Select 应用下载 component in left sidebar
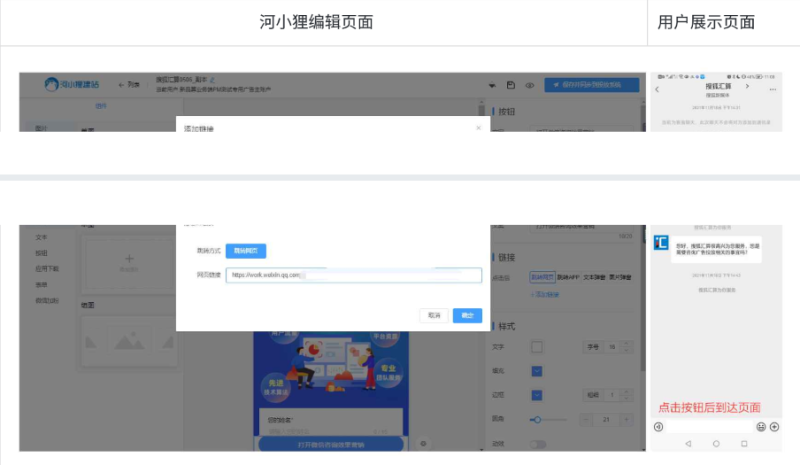 pyautogui.click(x=47, y=269)
